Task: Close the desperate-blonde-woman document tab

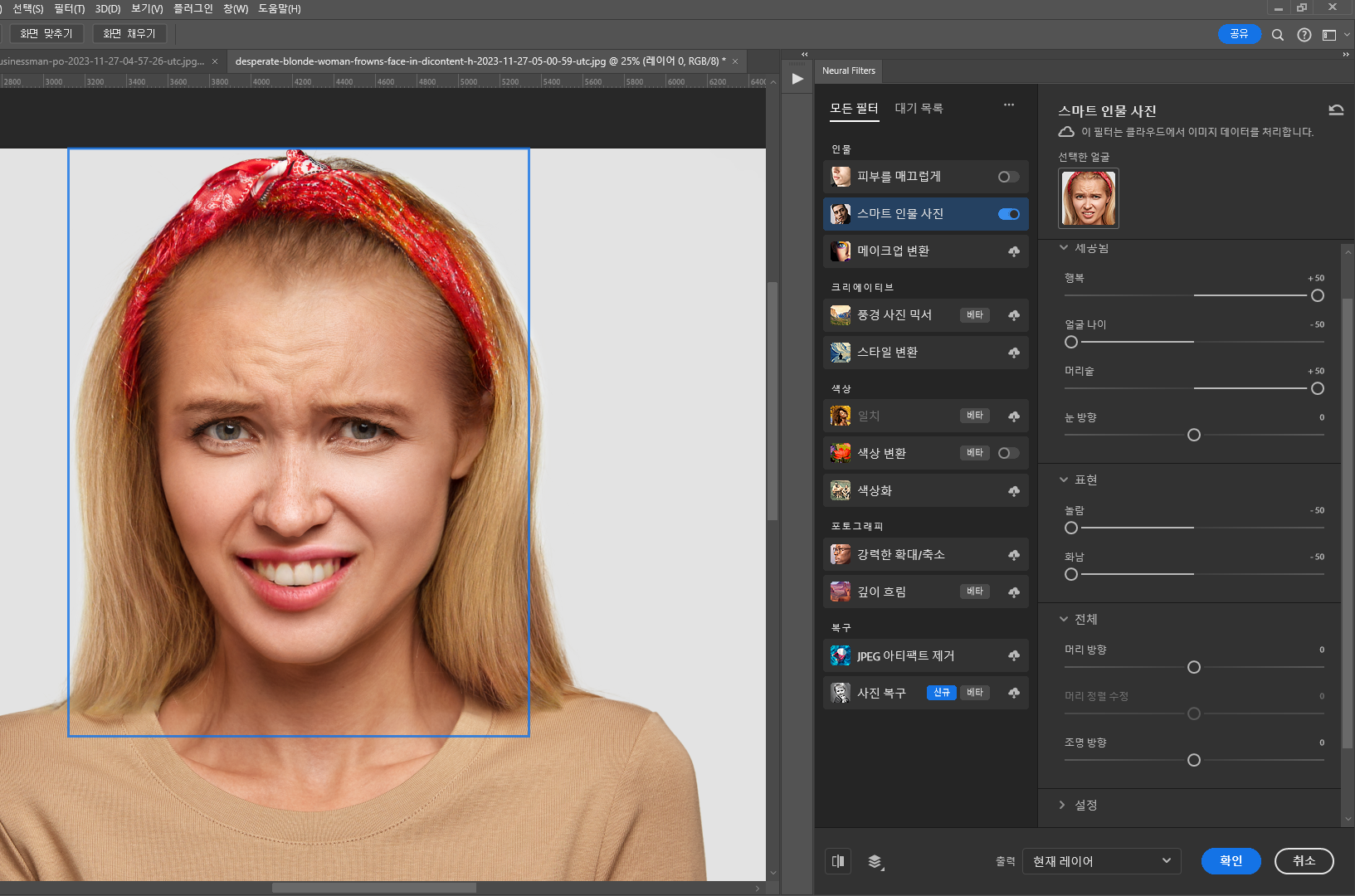Action: [735, 61]
